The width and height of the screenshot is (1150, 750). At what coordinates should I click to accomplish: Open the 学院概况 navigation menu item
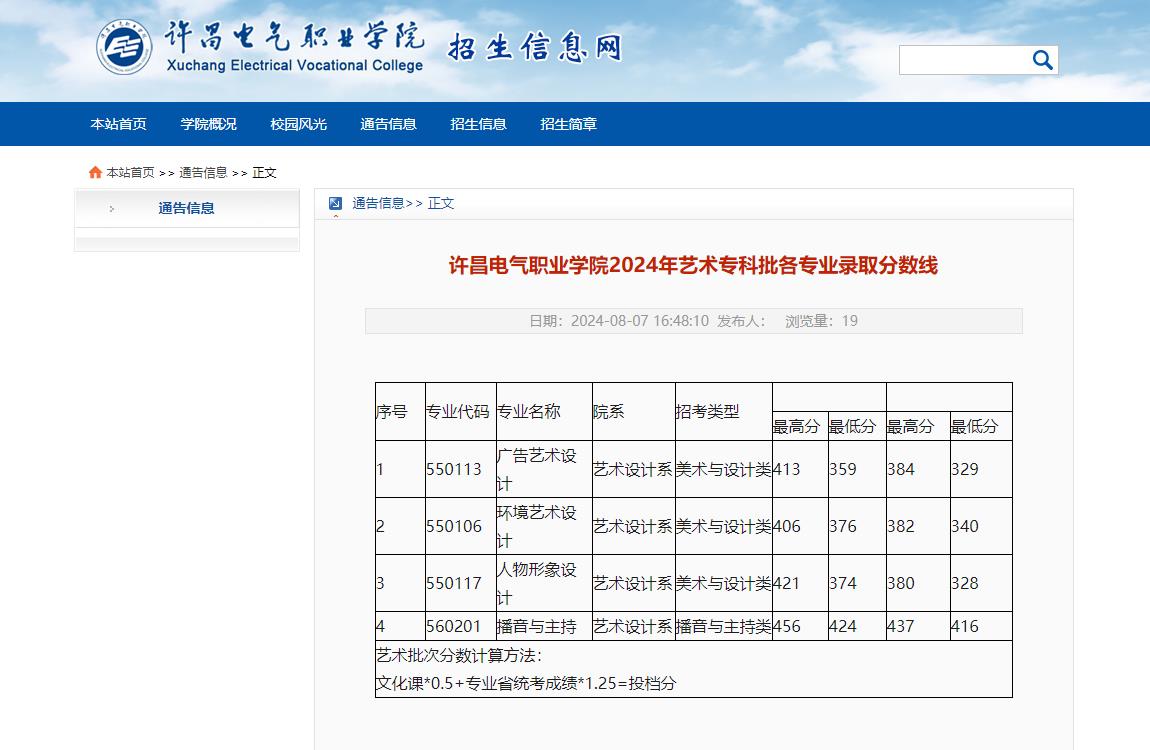[x=208, y=124]
